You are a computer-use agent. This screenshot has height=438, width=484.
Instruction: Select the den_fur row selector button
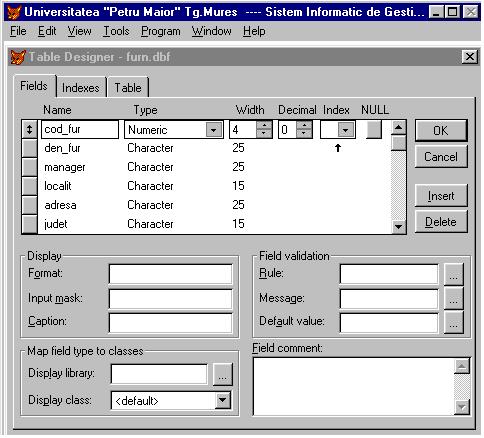29,148
